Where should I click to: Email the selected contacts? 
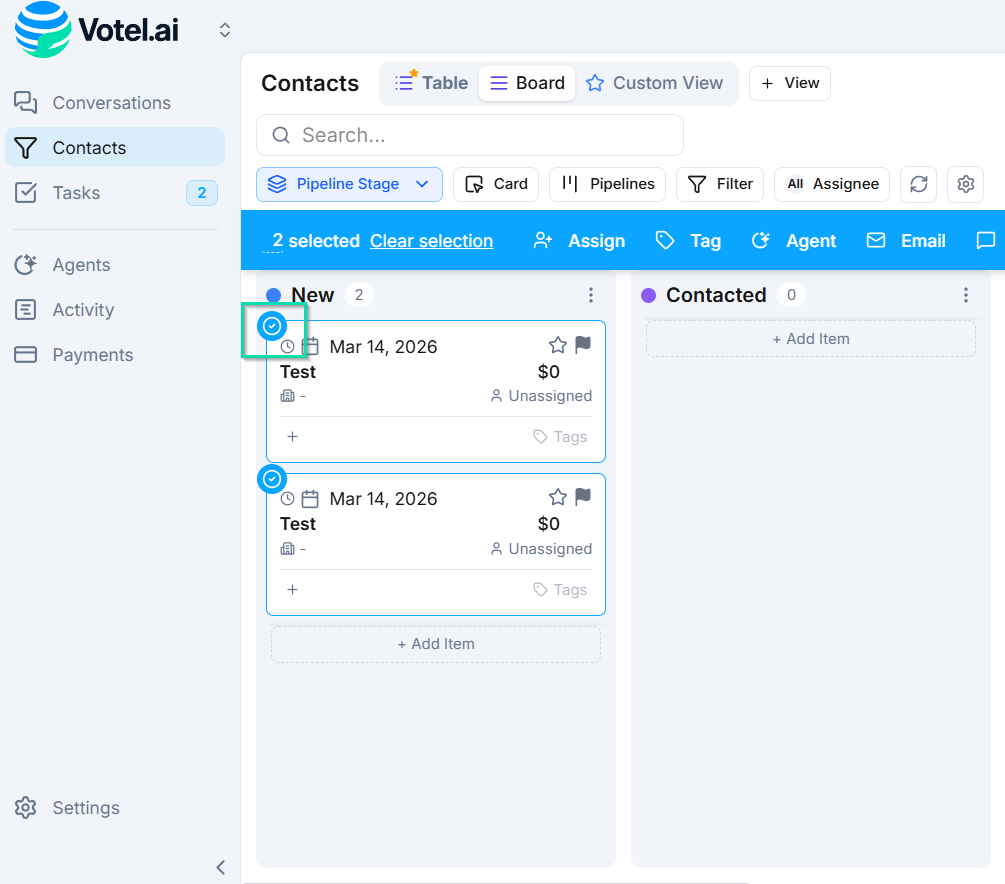click(905, 240)
